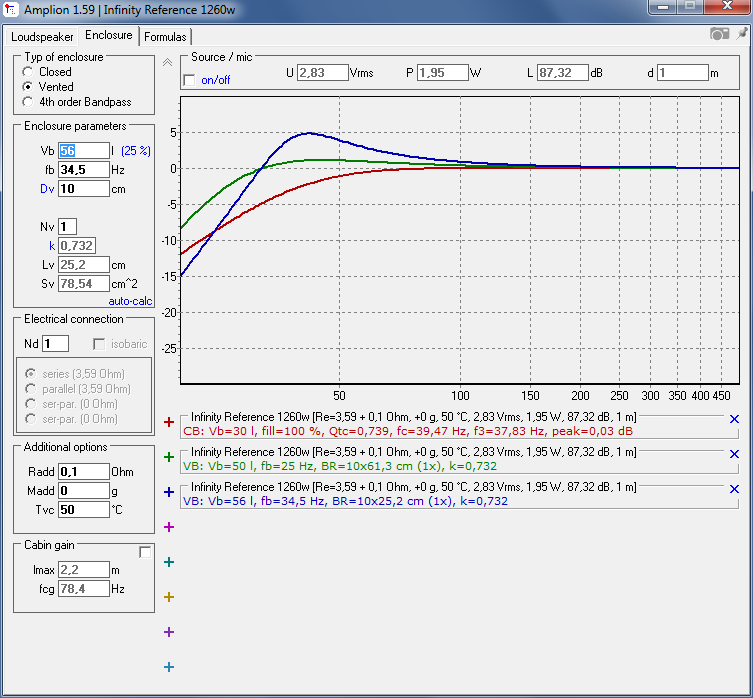
Task: Toggle the Source / mic on/off checkbox
Action: [x=190, y=80]
